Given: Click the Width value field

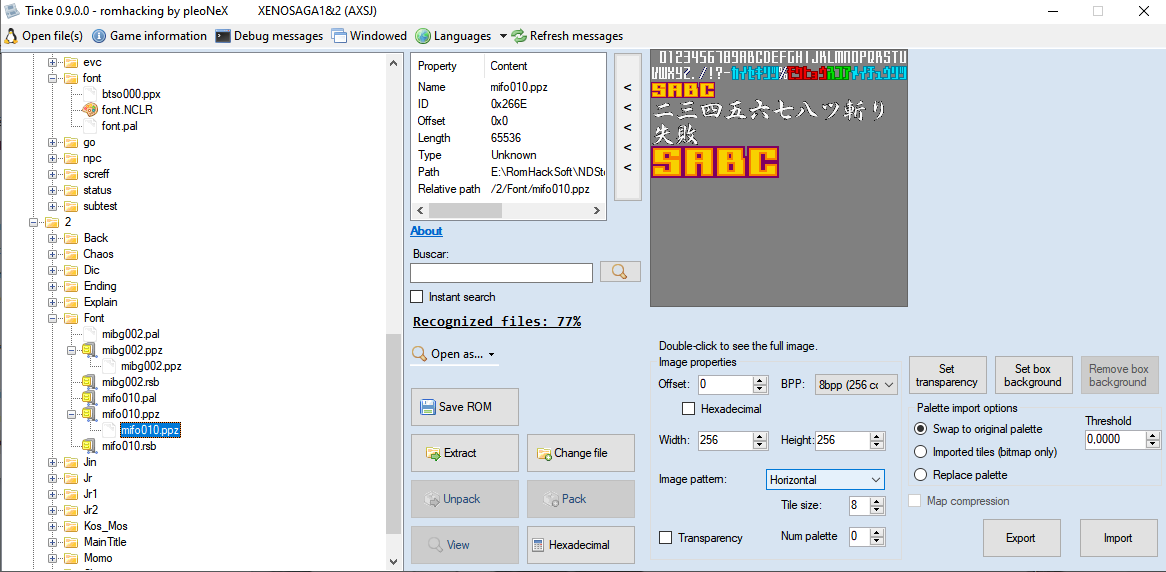Looking at the screenshot, I should pos(726,440).
